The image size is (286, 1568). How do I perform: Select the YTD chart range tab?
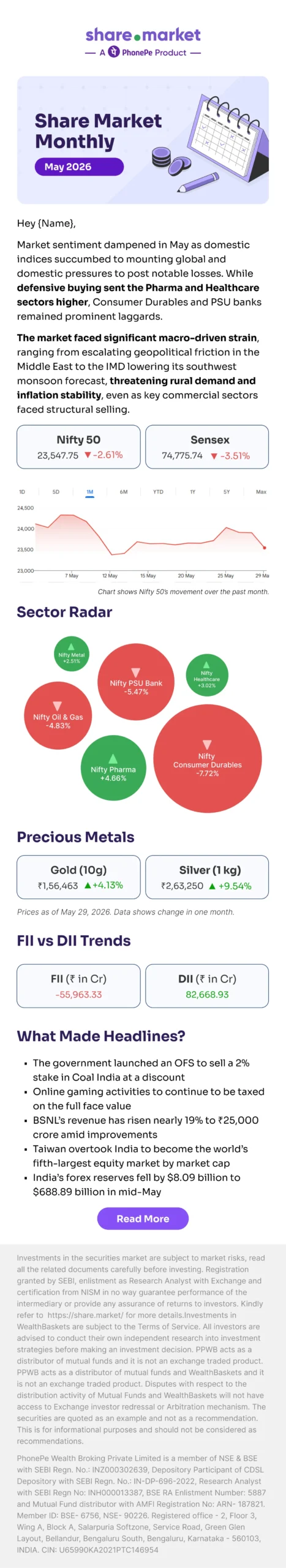[x=159, y=492]
